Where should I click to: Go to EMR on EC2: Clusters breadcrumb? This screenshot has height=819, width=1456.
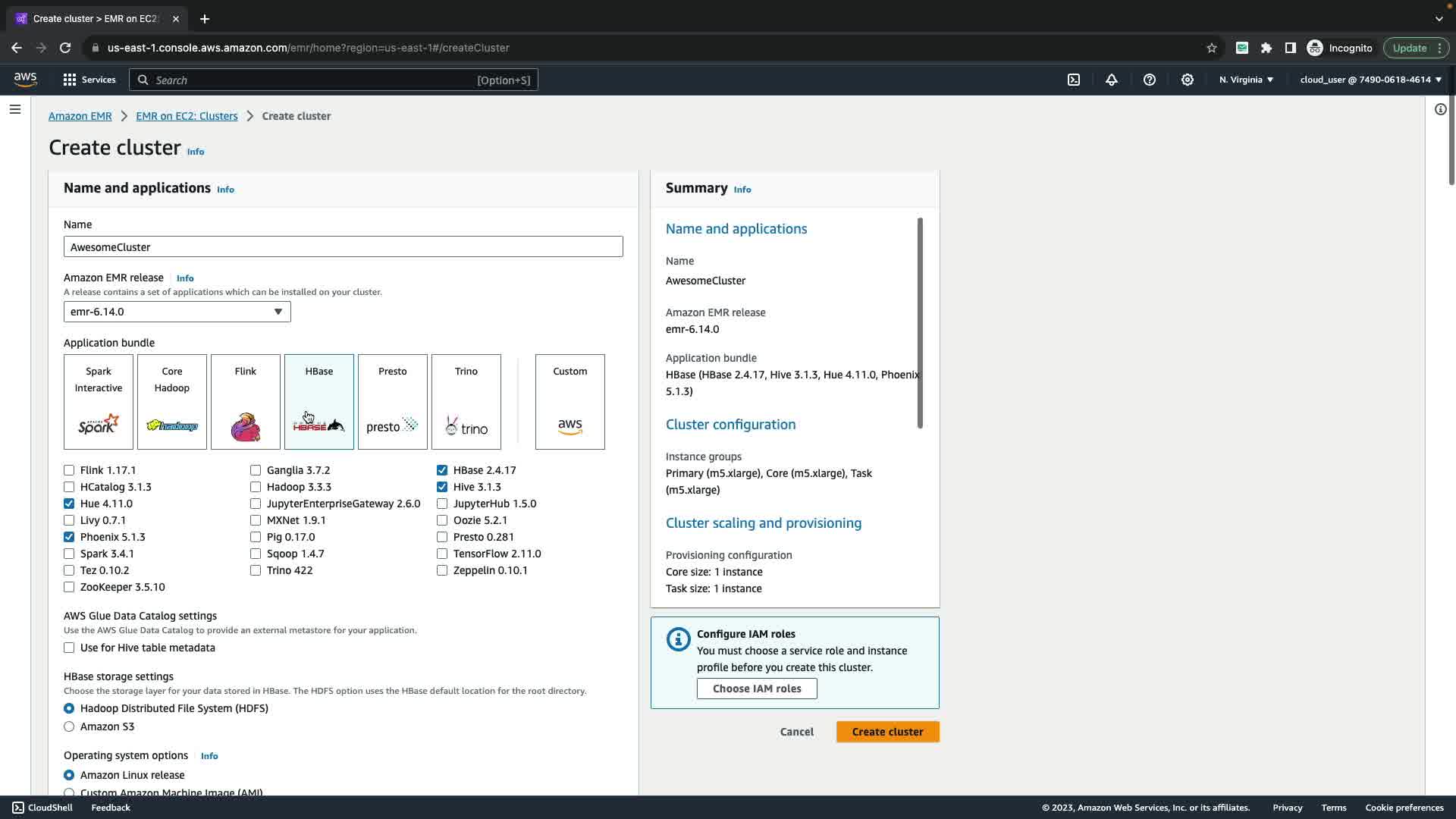187,116
